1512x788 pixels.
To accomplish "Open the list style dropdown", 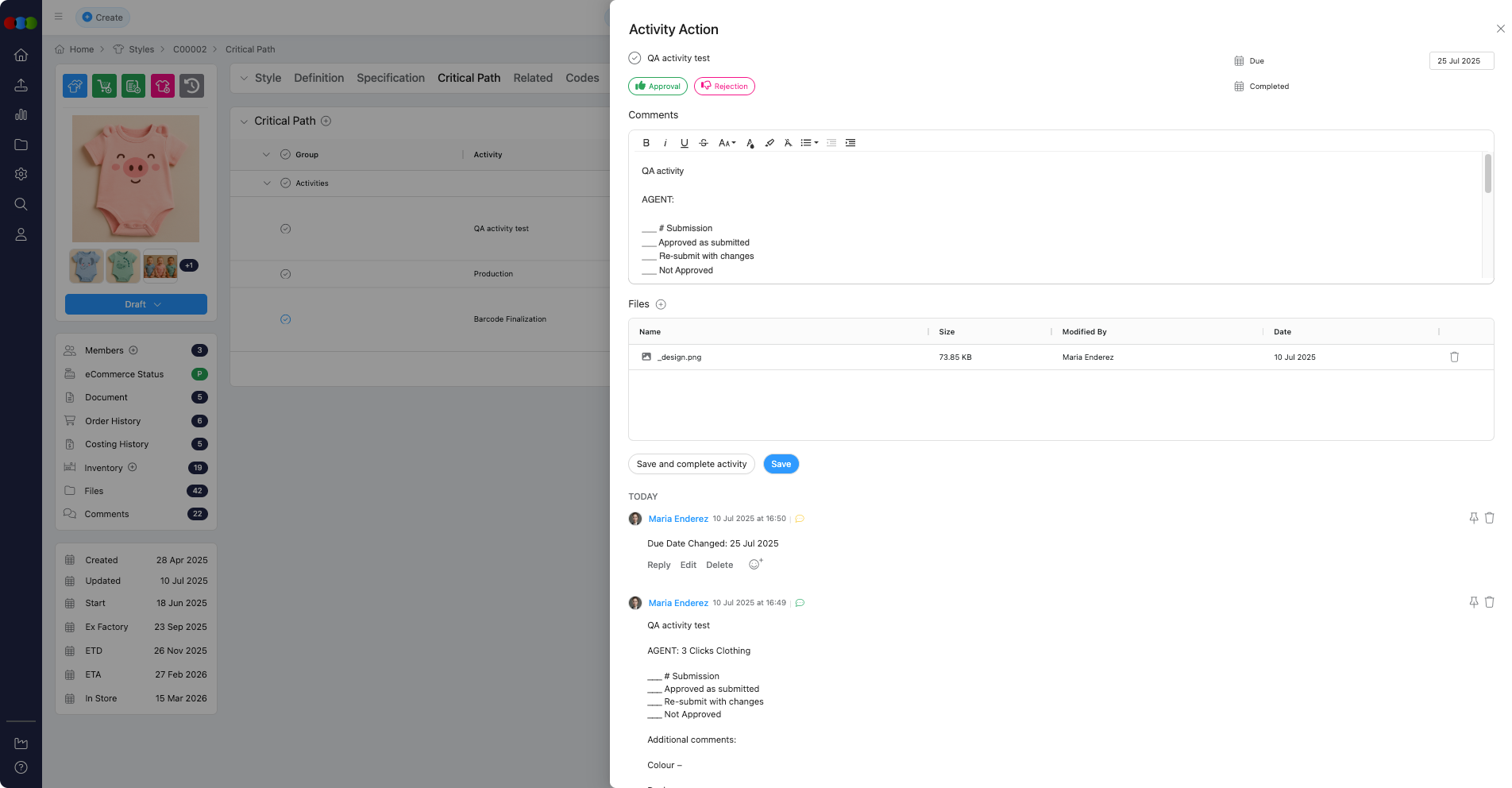I will pyautogui.click(x=809, y=143).
